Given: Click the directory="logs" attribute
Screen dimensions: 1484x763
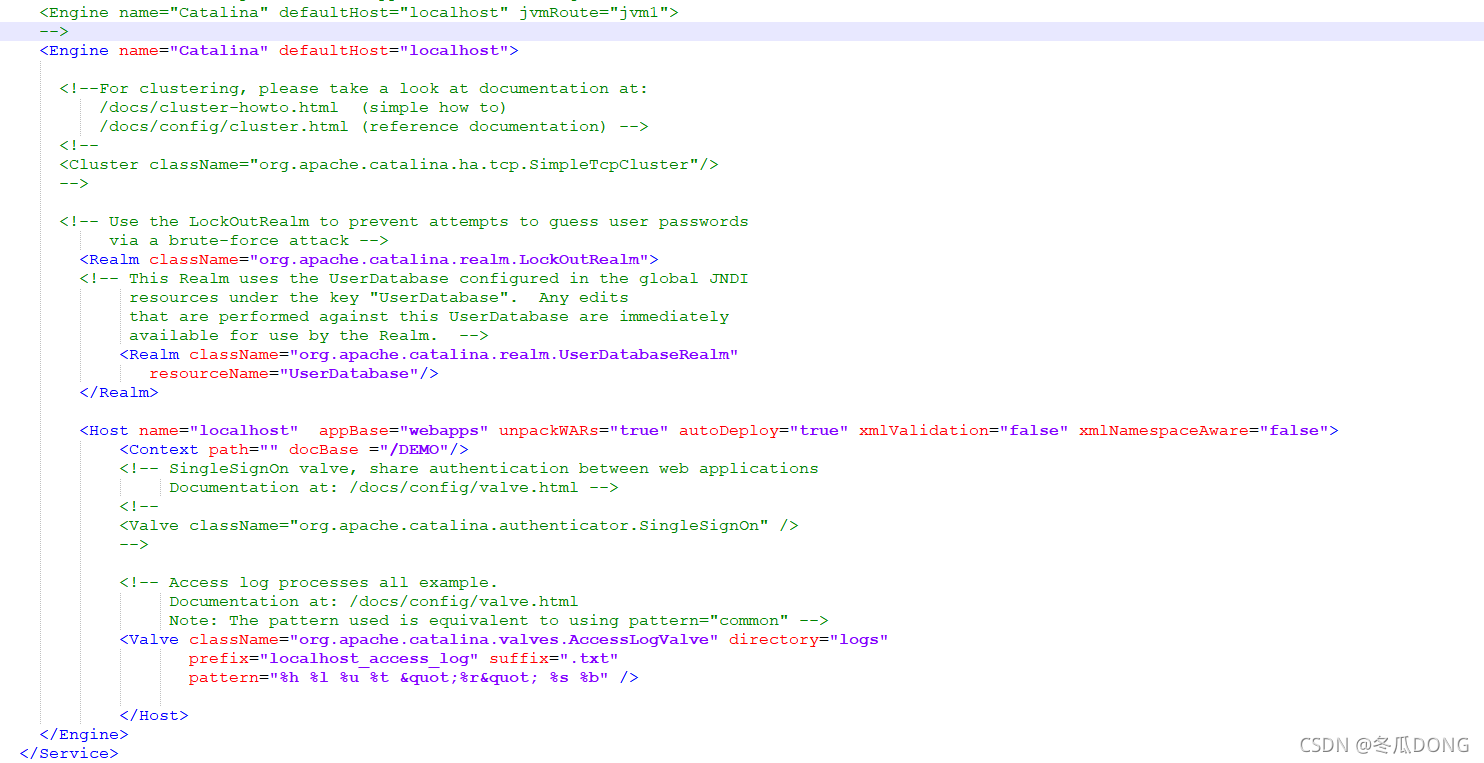Looking at the screenshot, I should pos(808,639).
